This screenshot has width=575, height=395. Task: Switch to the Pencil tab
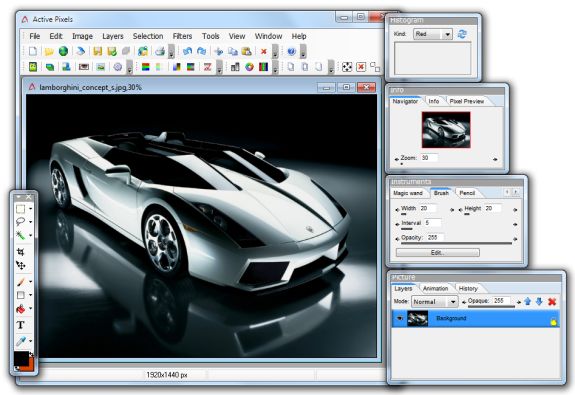[467, 193]
